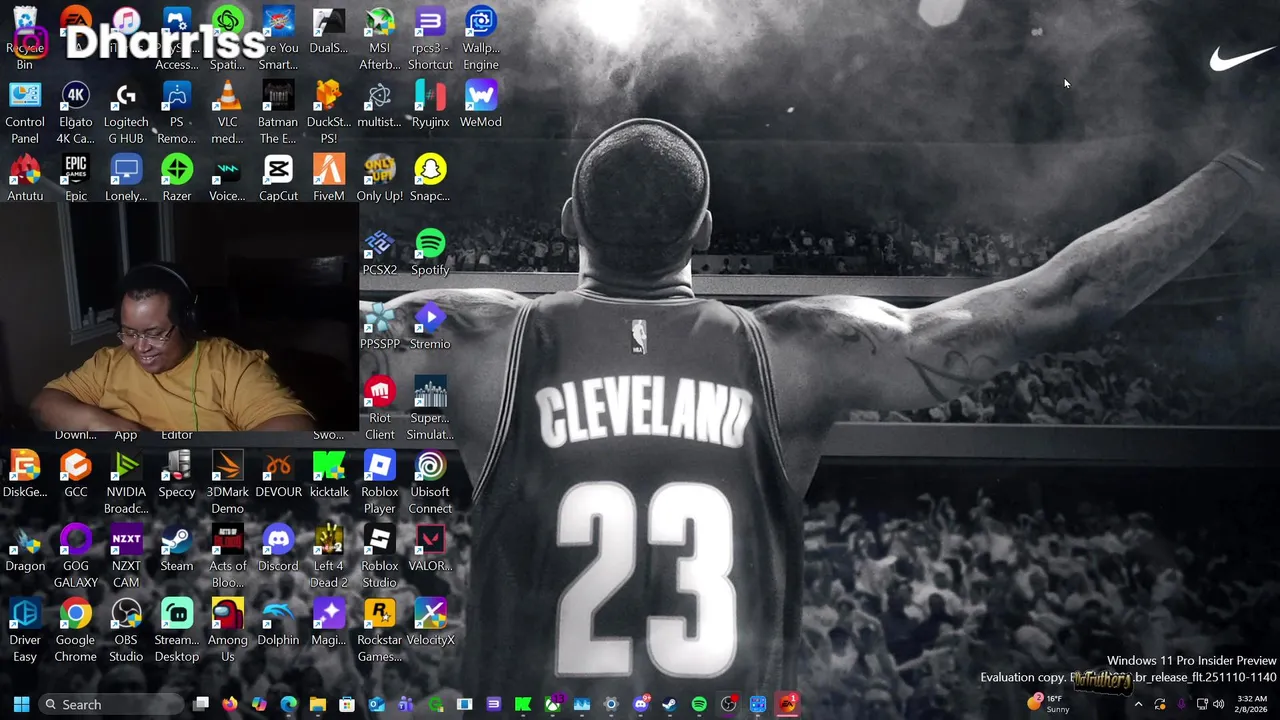Open the Only Up! game shortcut
1280x720 pixels.
point(380,178)
